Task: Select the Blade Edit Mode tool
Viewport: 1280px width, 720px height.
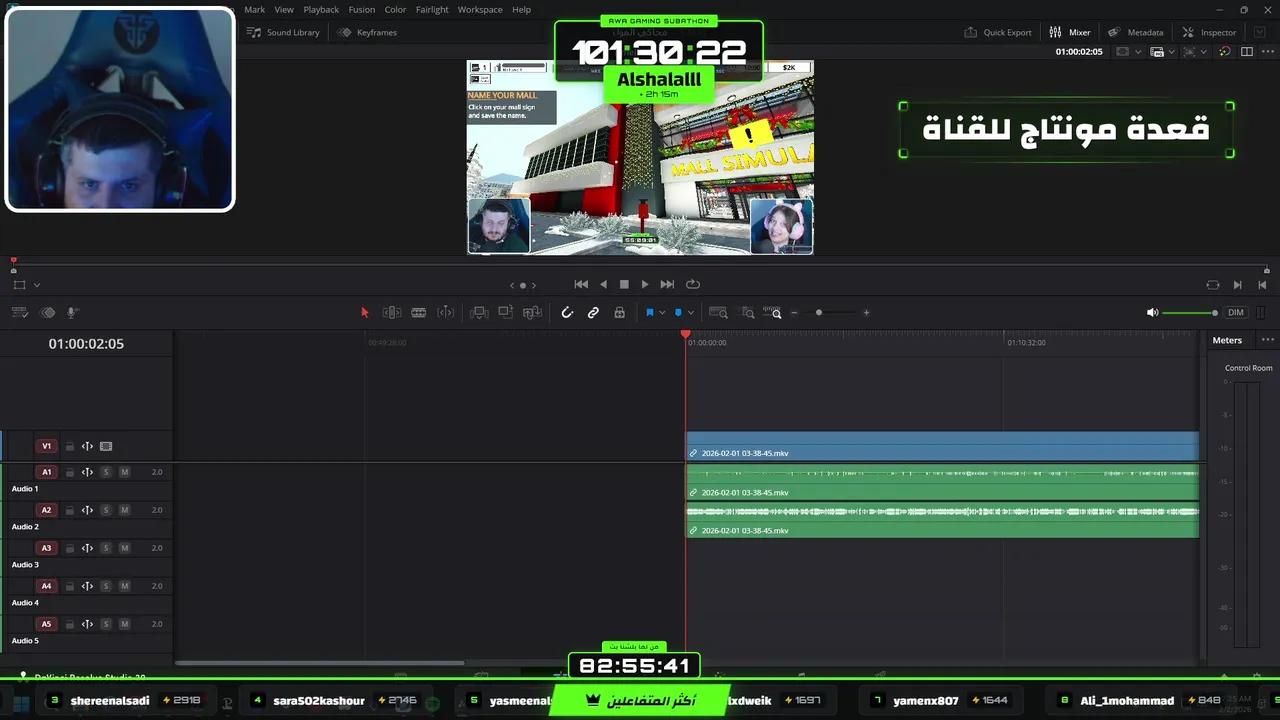Action: 446,313
